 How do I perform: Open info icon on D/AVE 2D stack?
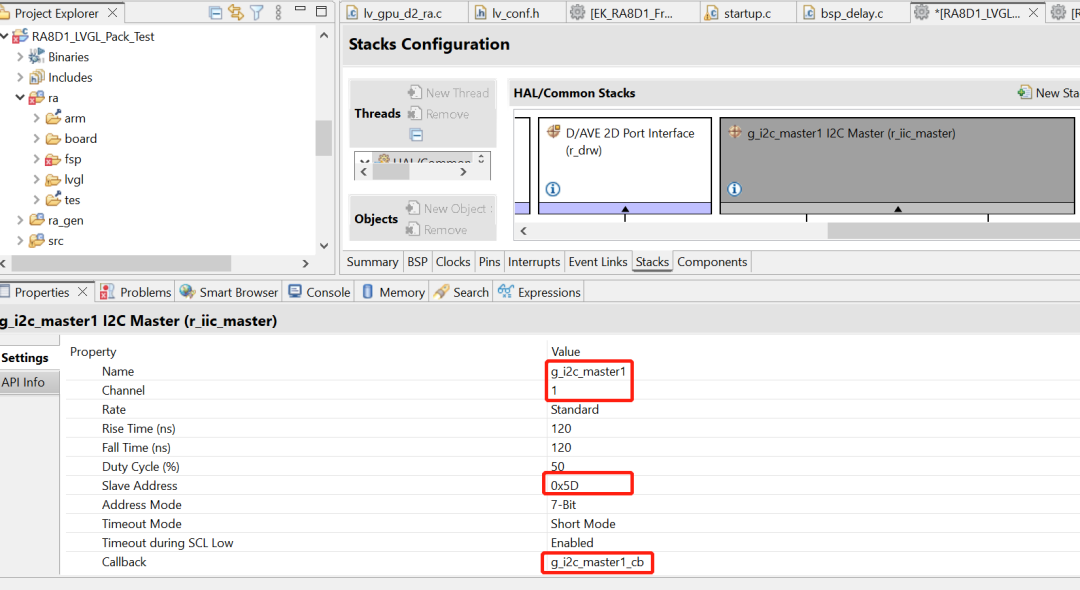tap(552, 189)
